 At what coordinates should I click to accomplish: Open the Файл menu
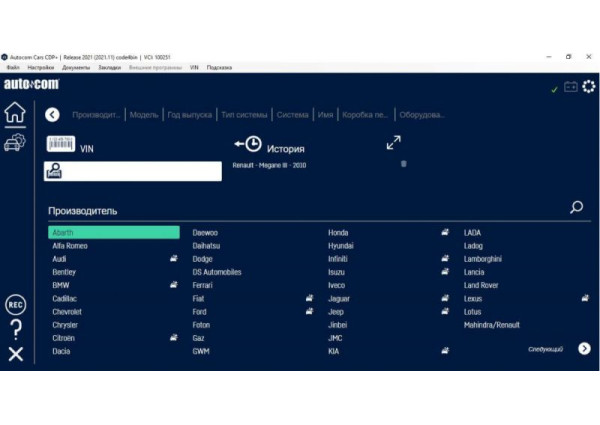click(13, 68)
